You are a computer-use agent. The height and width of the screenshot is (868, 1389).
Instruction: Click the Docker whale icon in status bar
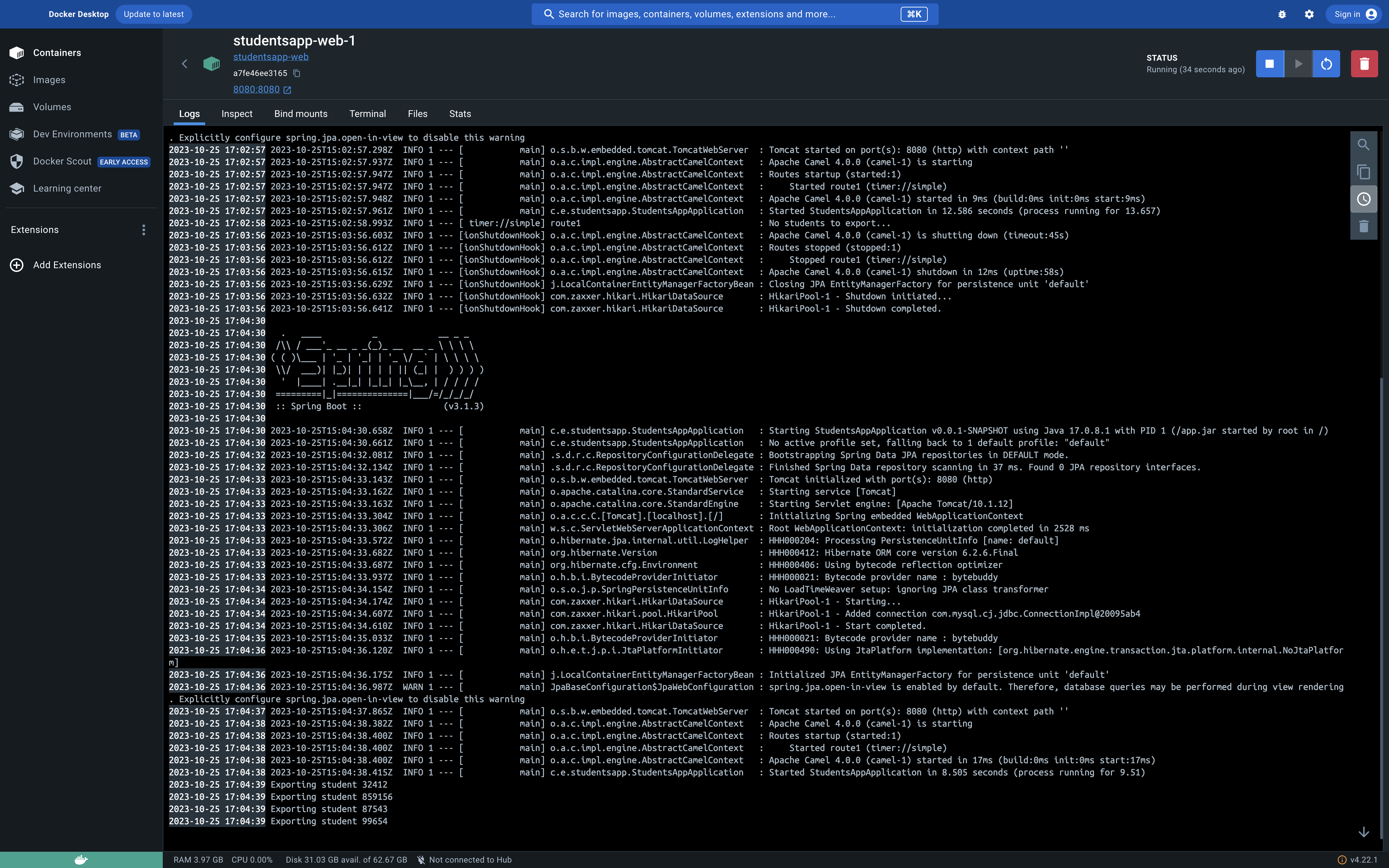[x=81, y=860]
